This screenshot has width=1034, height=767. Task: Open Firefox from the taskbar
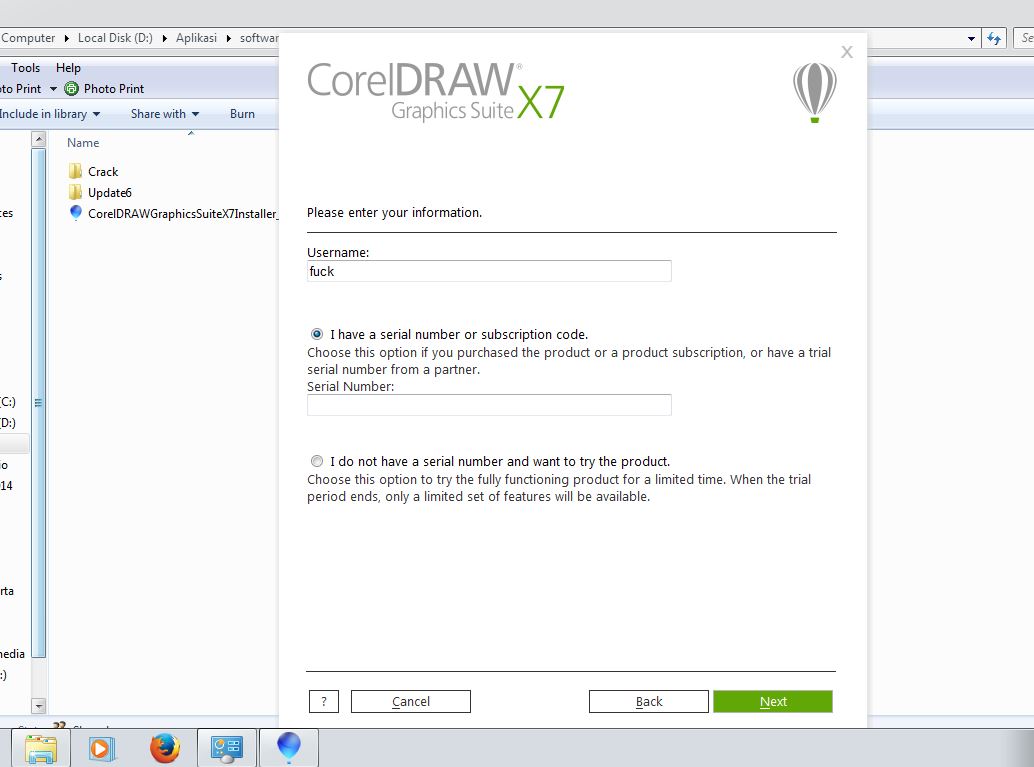(x=165, y=748)
